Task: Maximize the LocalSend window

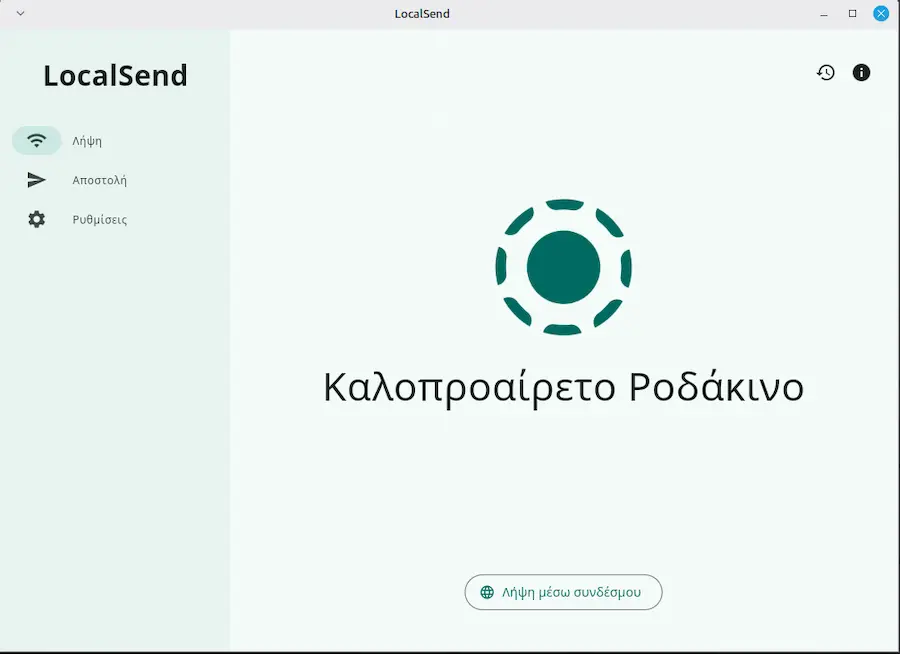Action: click(852, 13)
